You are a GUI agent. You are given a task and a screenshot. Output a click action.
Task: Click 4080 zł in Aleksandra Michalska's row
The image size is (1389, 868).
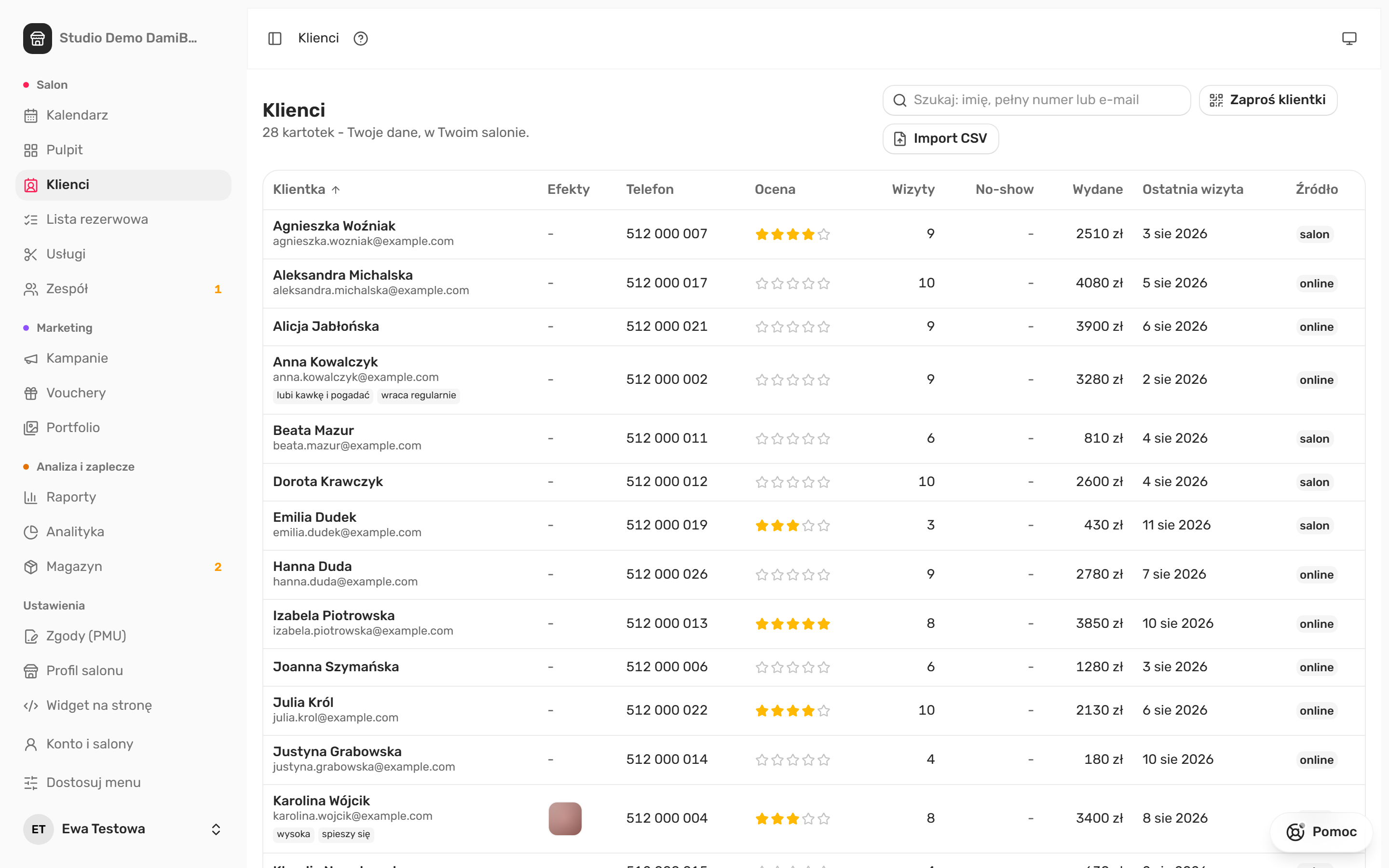point(1099,283)
